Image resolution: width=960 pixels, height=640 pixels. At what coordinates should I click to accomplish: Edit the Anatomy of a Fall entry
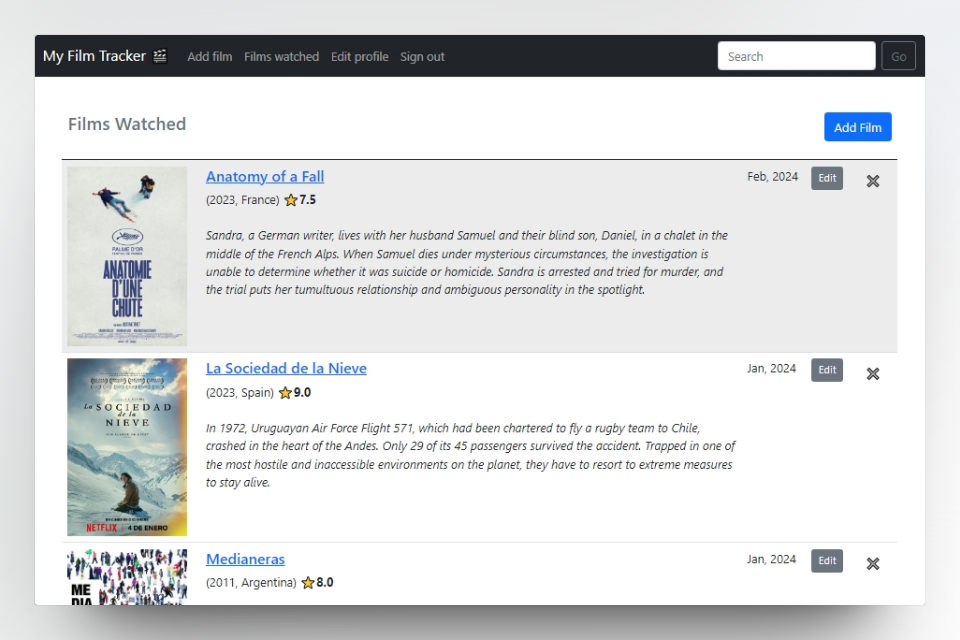(827, 178)
